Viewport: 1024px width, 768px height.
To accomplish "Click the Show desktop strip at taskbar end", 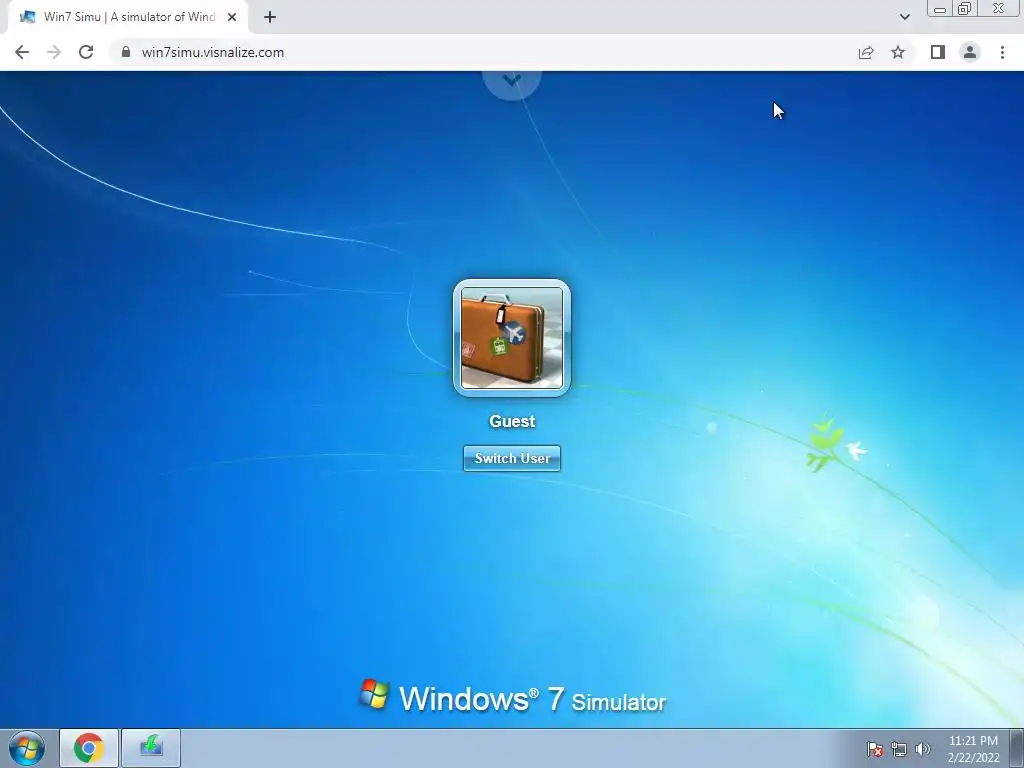I will [1017, 748].
